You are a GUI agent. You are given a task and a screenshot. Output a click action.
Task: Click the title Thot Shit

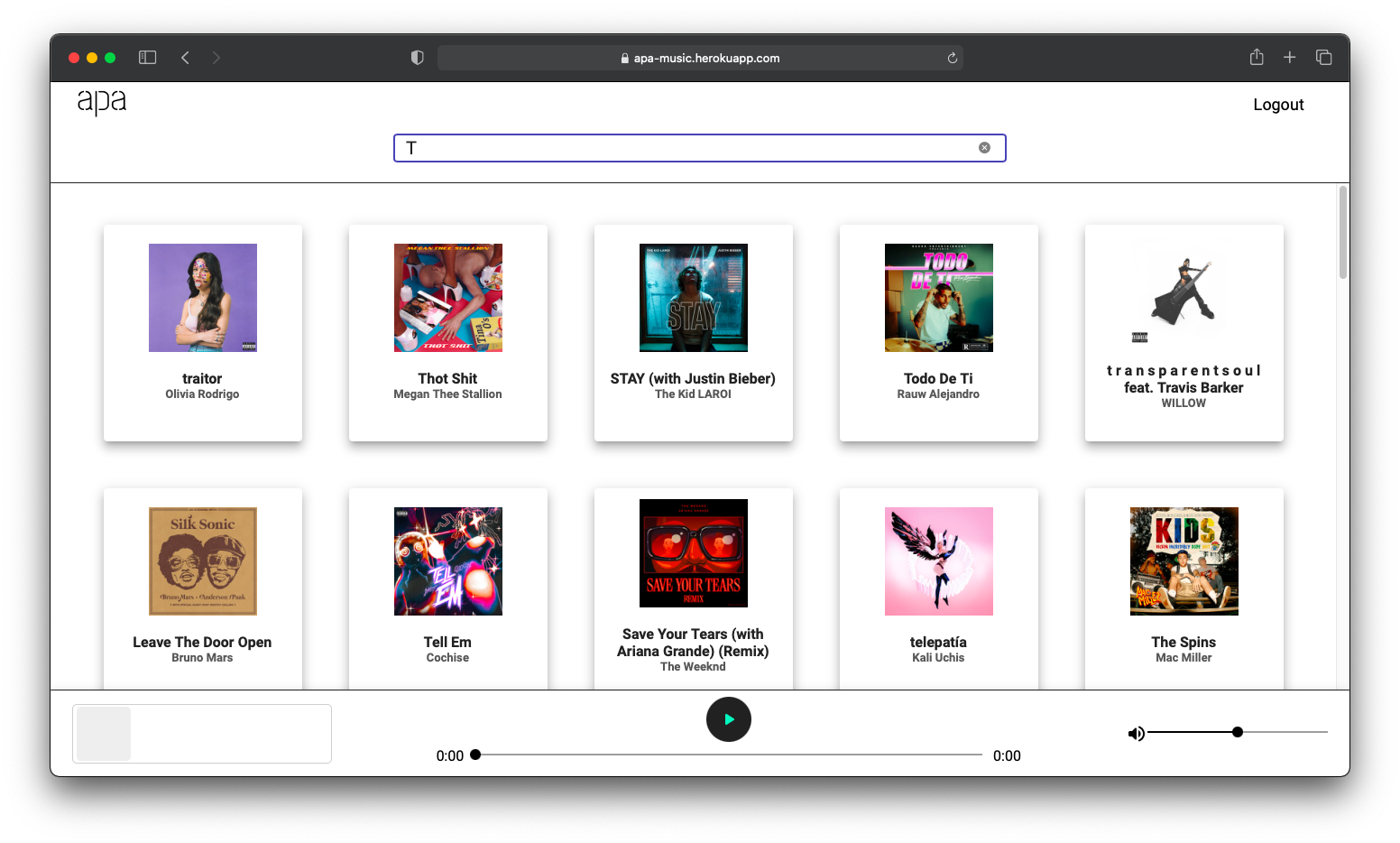coord(447,378)
